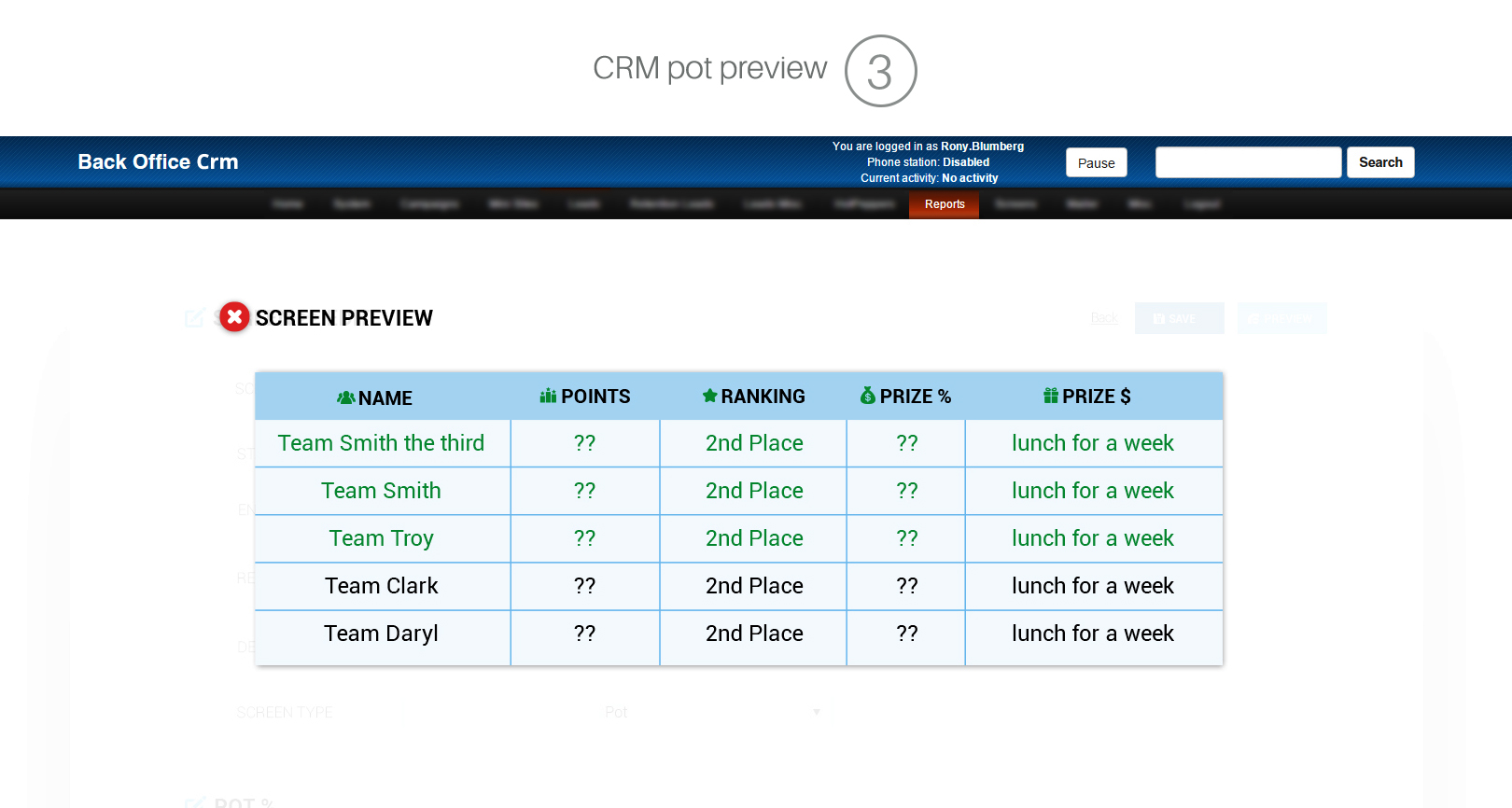Select the Team Troy name cell
This screenshot has width=1512, height=808.
(x=382, y=538)
